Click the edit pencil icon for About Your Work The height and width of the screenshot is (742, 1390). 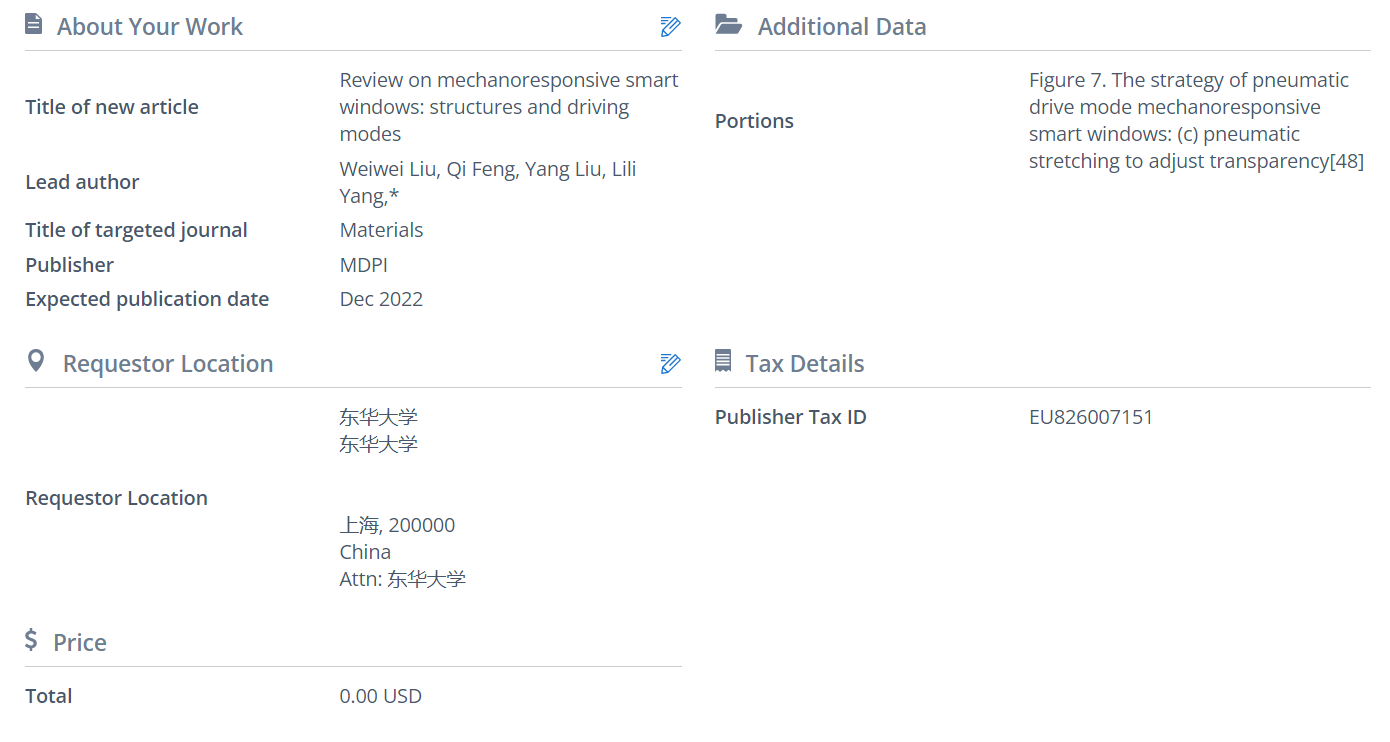pyautogui.click(x=670, y=27)
